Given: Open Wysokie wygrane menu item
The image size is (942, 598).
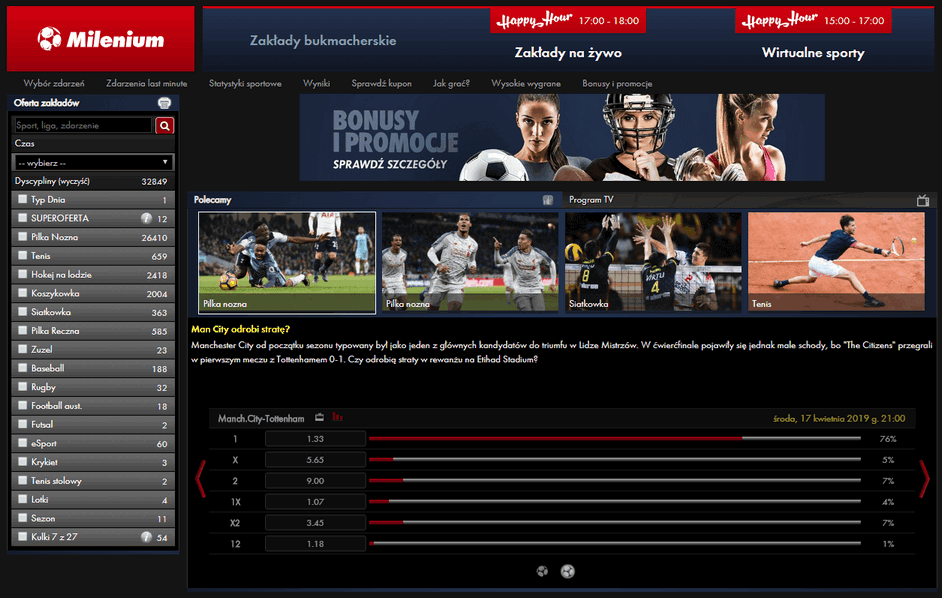Looking at the screenshot, I should 526,84.
